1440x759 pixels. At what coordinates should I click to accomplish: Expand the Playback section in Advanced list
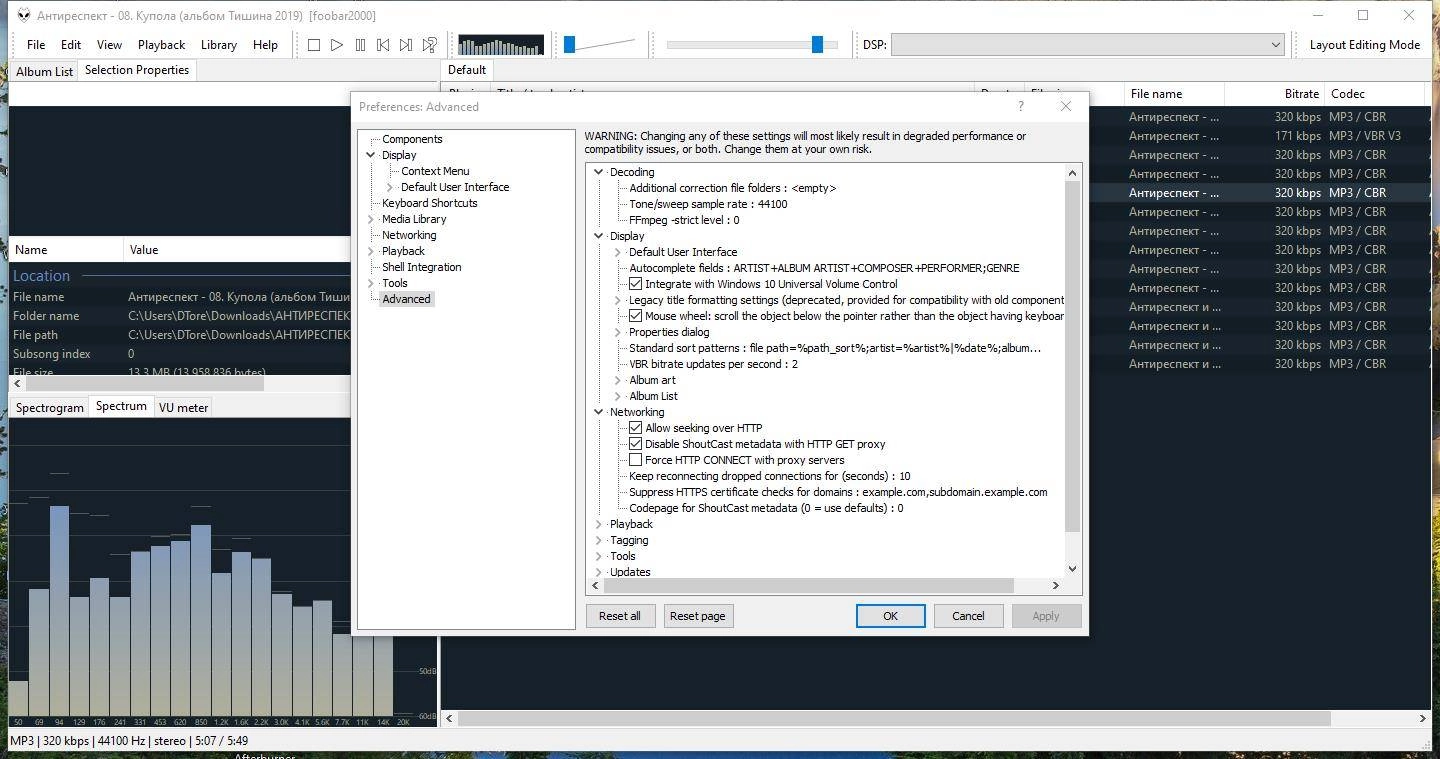click(x=599, y=524)
